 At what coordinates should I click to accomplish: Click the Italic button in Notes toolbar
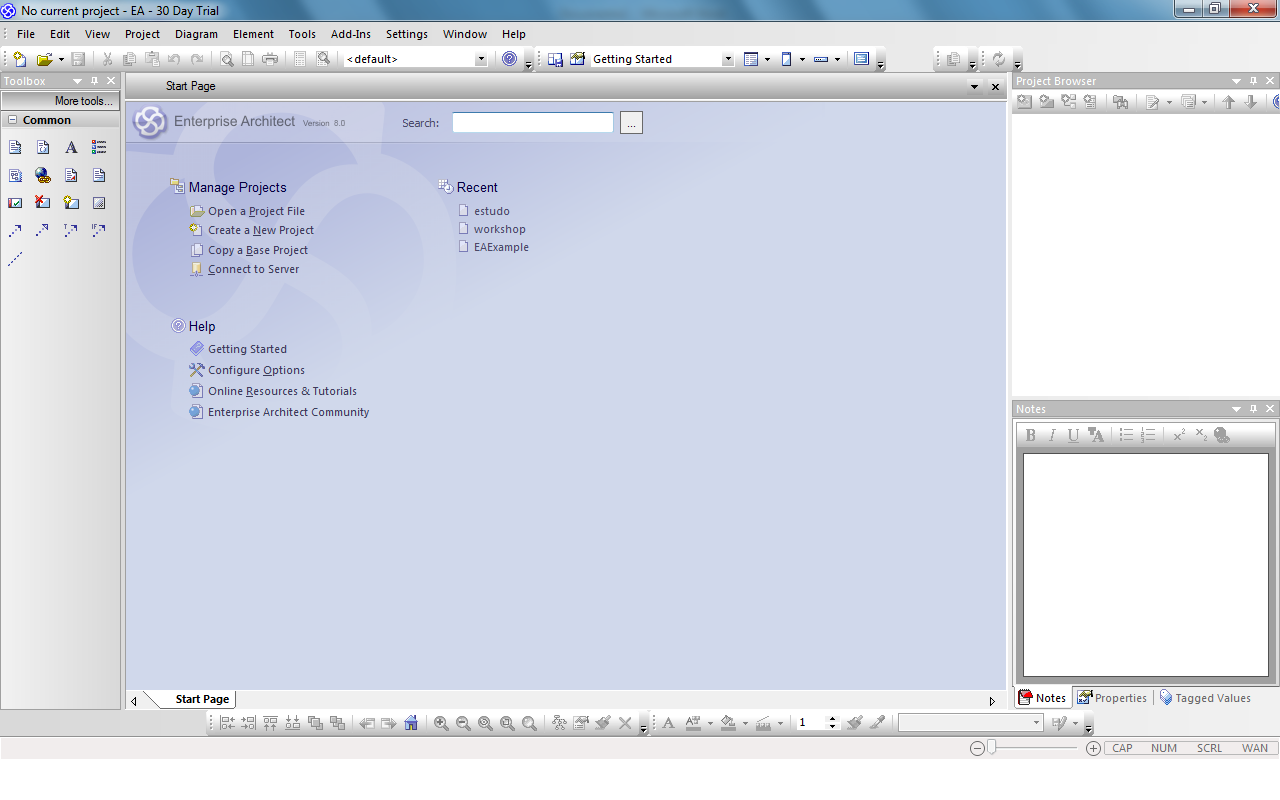tap(1052, 435)
